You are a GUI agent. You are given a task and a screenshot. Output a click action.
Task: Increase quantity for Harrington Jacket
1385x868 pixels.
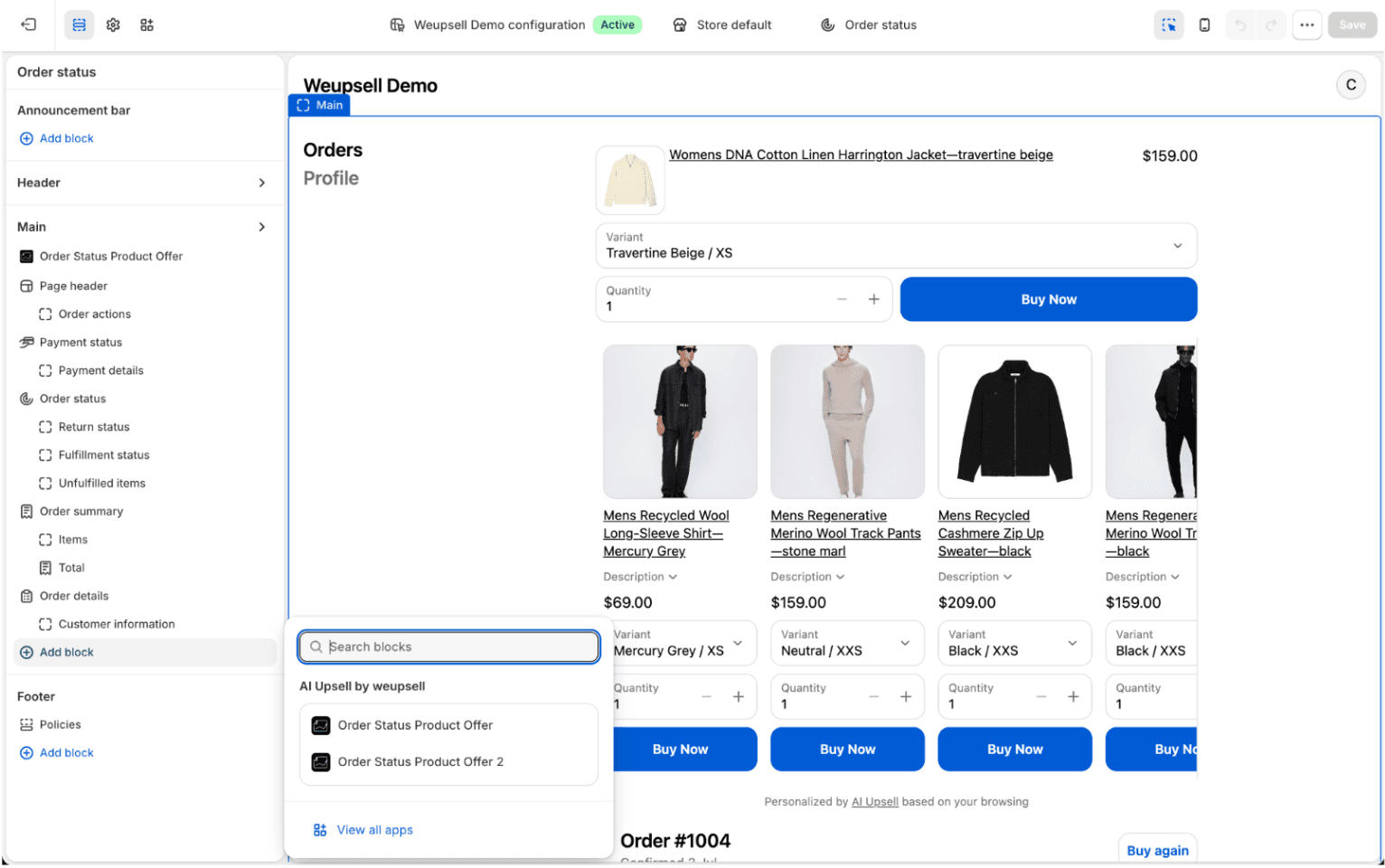(873, 299)
